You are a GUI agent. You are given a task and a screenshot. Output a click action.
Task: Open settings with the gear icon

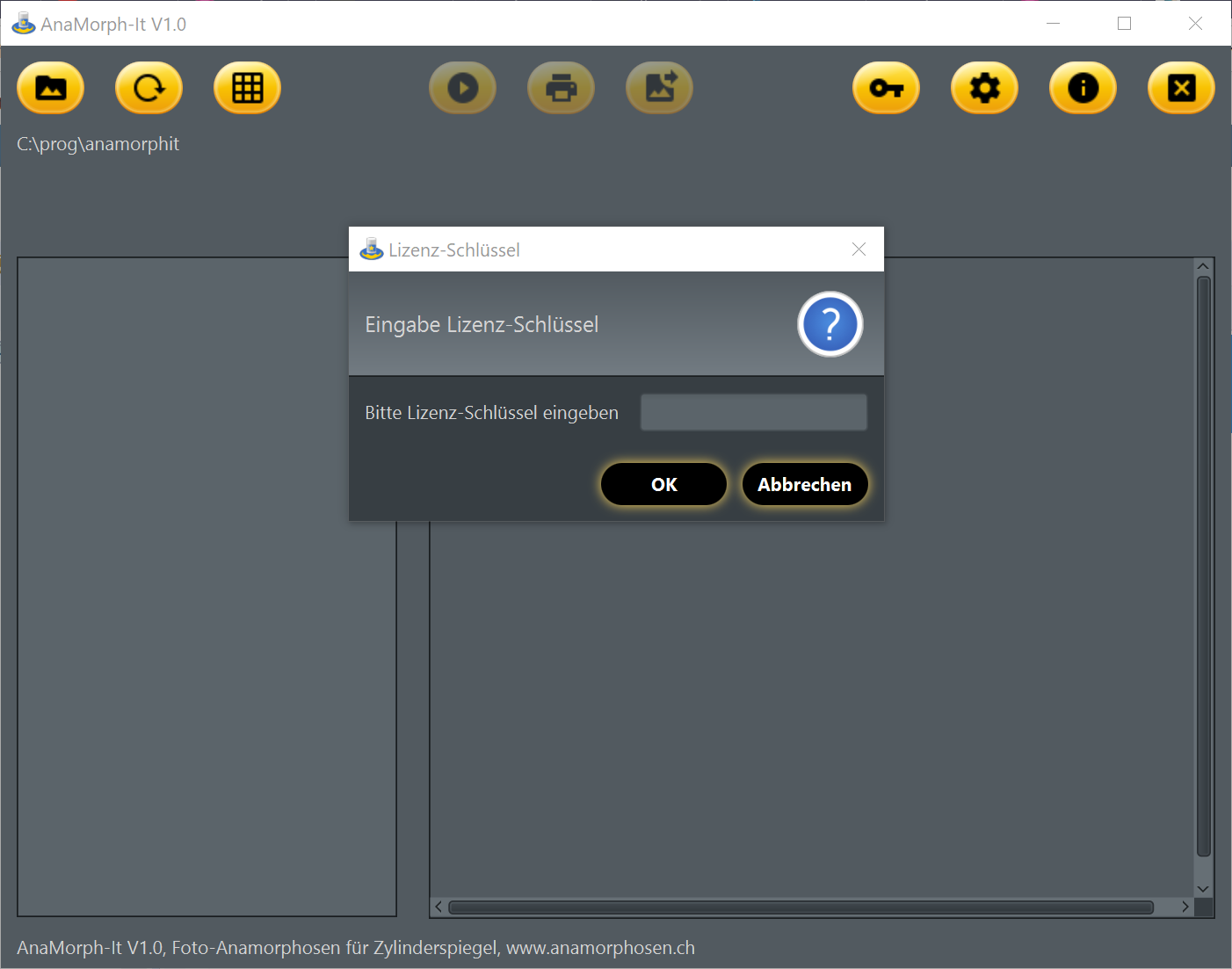pos(985,89)
